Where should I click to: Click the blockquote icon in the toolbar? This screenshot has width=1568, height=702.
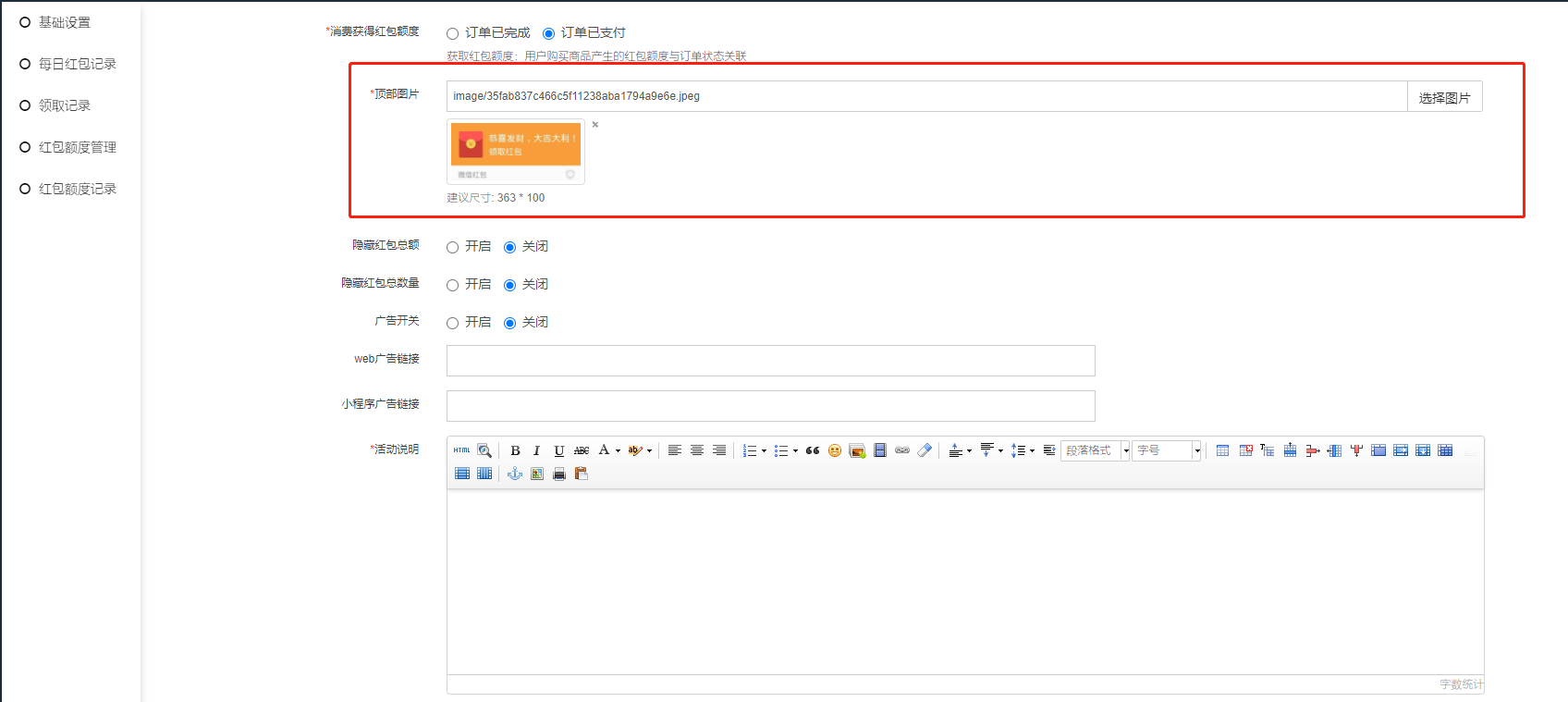pyautogui.click(x=813, y=450)
